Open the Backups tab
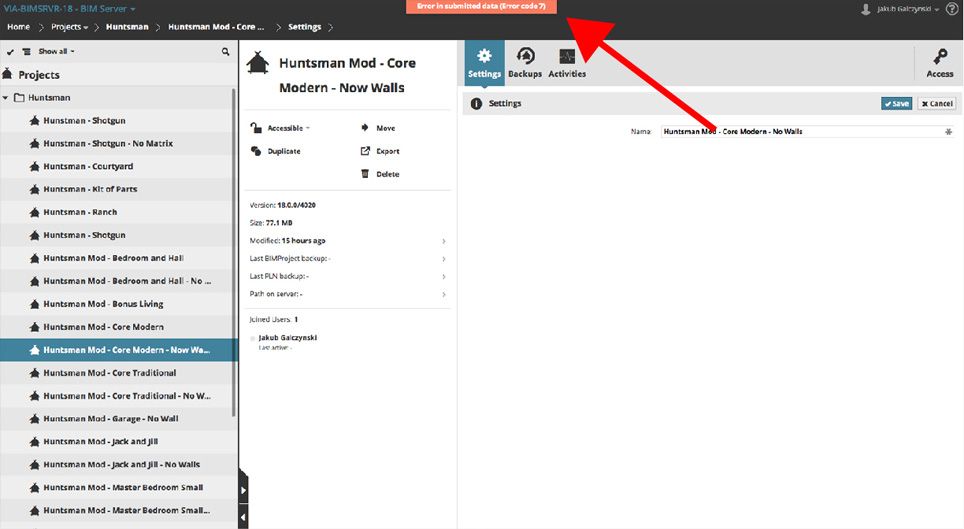Image resolution: width=964 pixels, height=529 pixels. tap(525, 62)
